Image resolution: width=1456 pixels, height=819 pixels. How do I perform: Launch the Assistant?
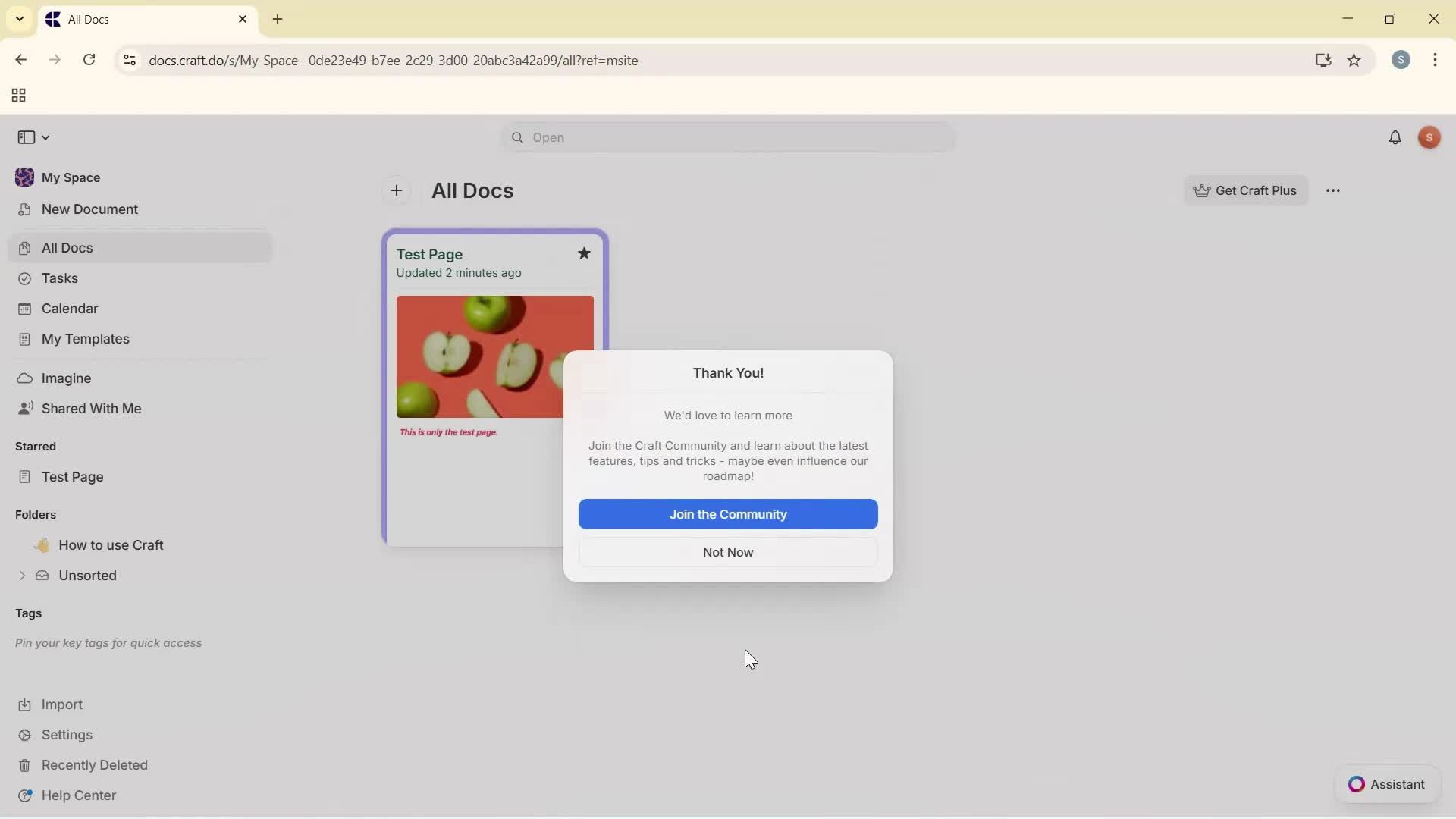tap(1388, 784)
